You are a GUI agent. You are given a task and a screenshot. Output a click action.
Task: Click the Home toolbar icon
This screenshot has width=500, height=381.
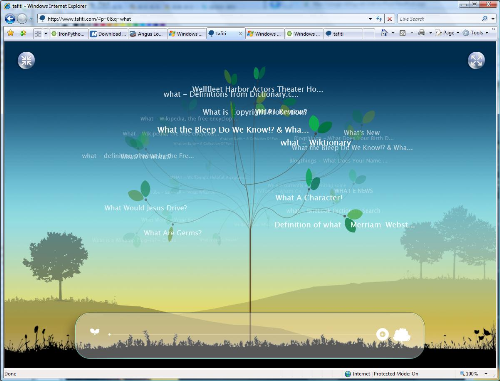click(384, 33)
